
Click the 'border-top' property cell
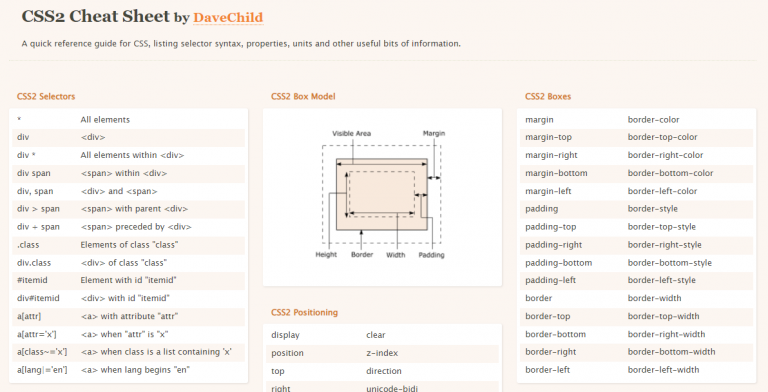point(548,317)
